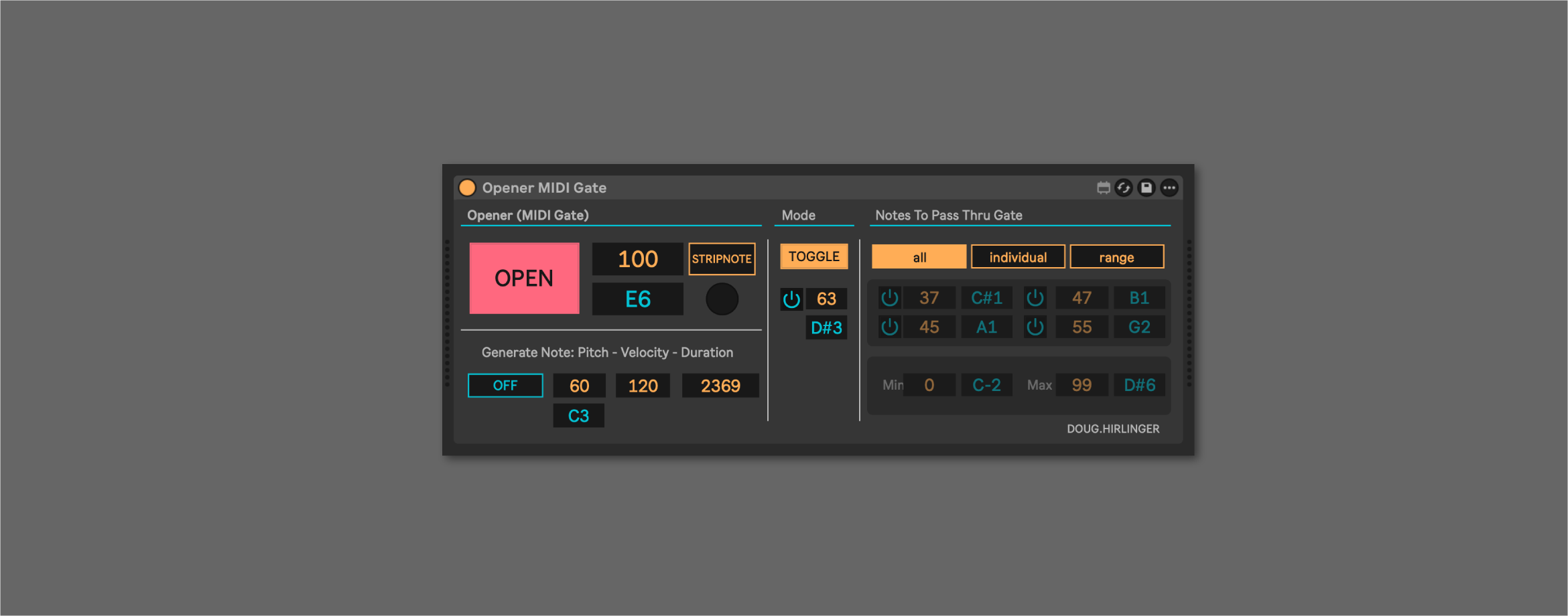The width and height of the screenshot is (1568, 616).
Task: Toggle power icon beside mode note 63
Action: 791,299
